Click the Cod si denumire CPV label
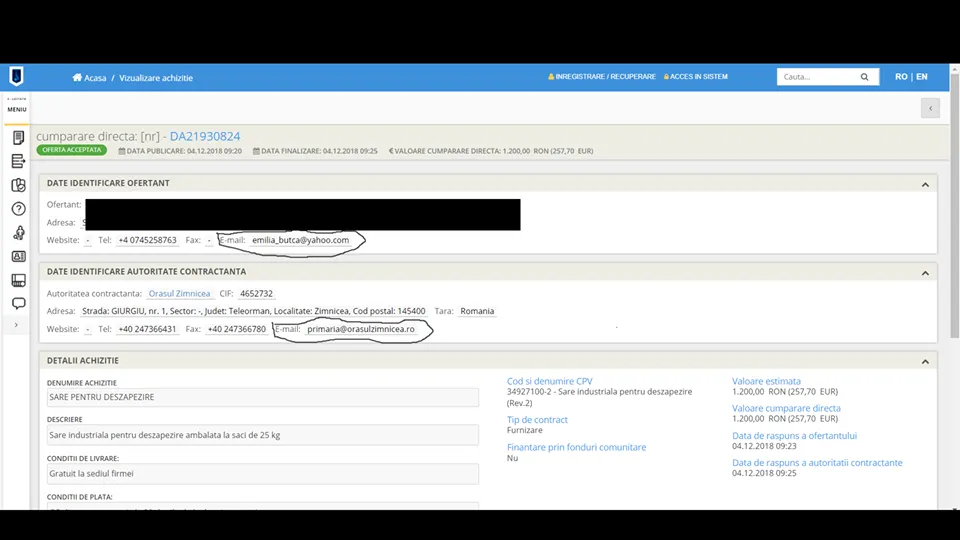The image size is (960, 540). pyautogui.click(x=549, y=381)
